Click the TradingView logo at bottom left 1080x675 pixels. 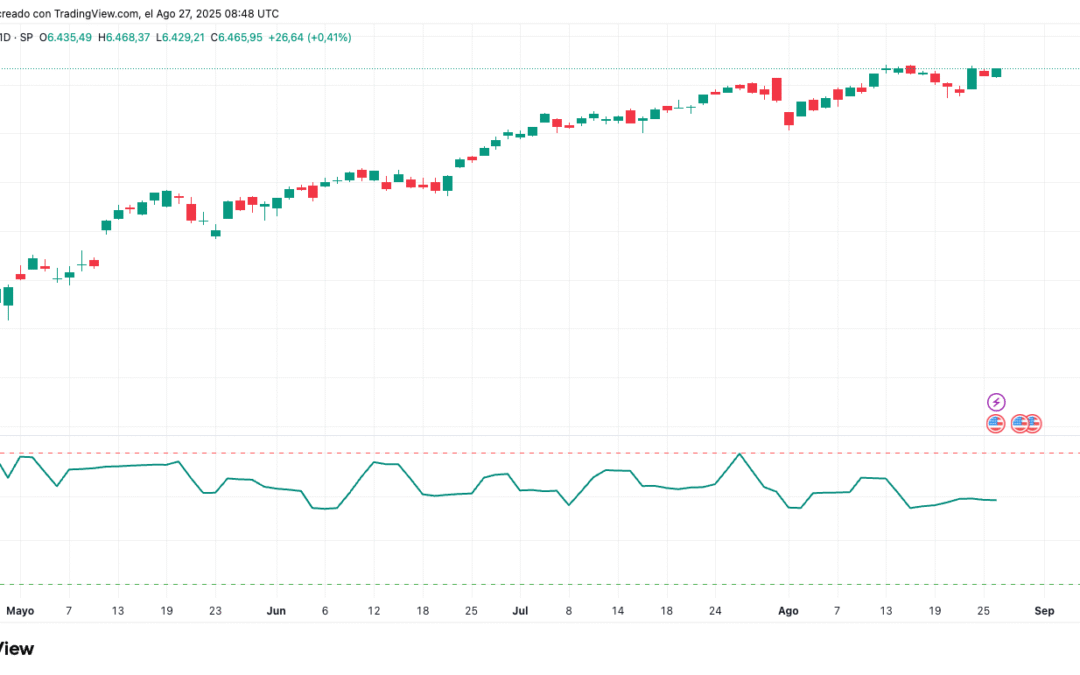click(x=15, y=648)
